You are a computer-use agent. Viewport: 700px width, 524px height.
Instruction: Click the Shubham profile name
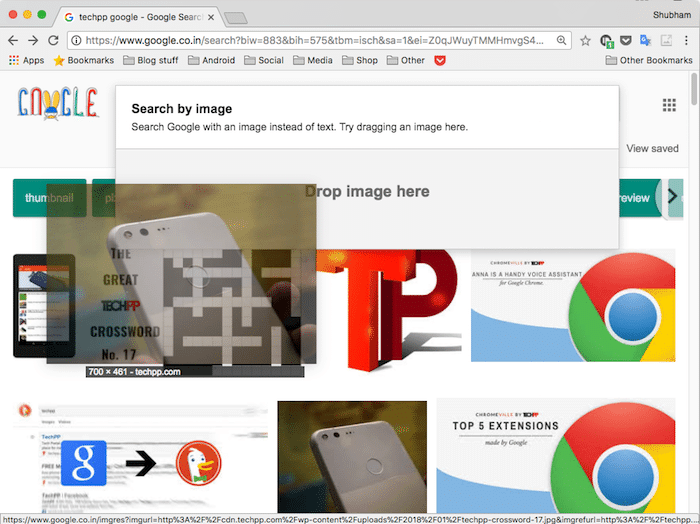[x=672, y=15]
